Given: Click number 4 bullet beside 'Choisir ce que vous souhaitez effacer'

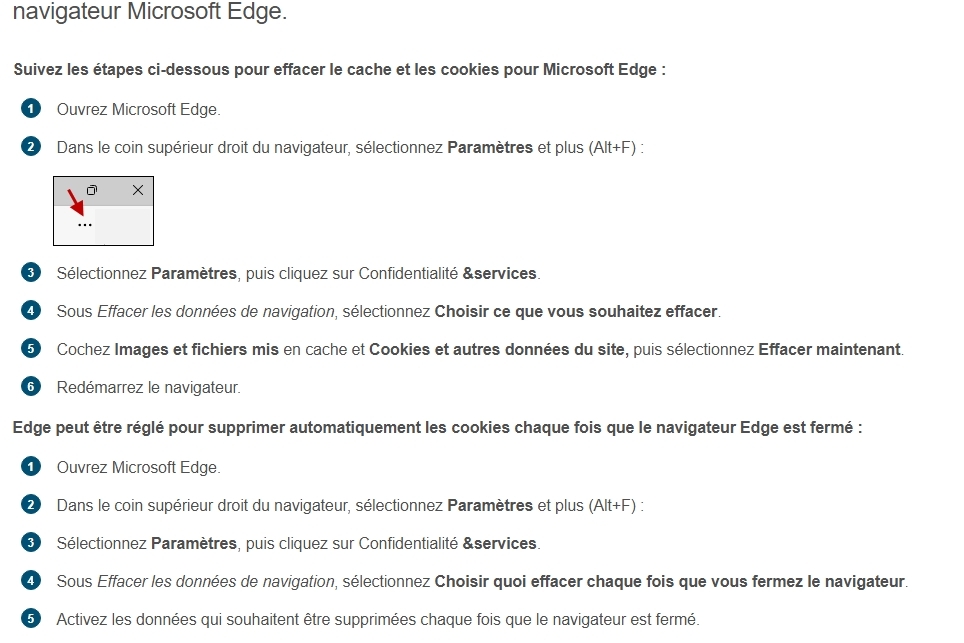Looking at the screenshot, I should [x=31, y=310].
